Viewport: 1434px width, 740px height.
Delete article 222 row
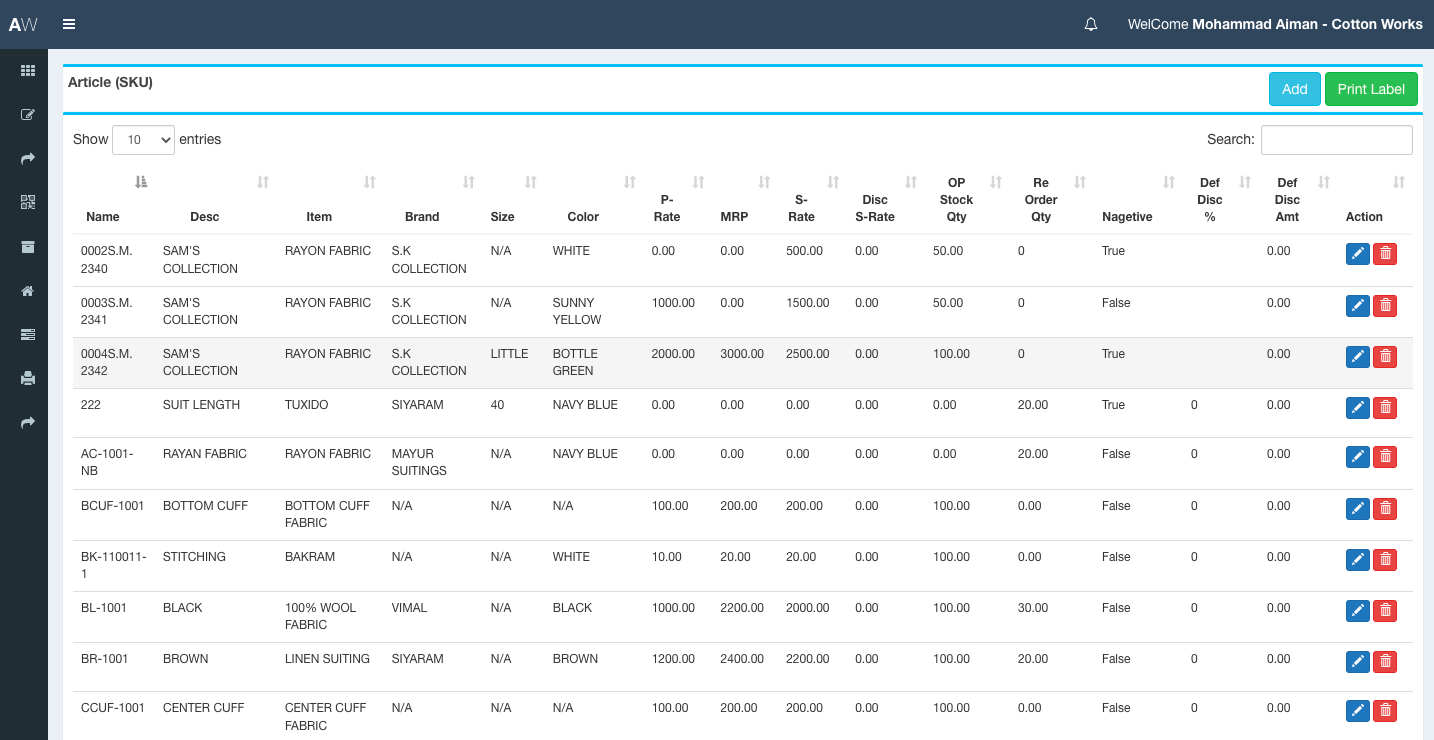1385,408
